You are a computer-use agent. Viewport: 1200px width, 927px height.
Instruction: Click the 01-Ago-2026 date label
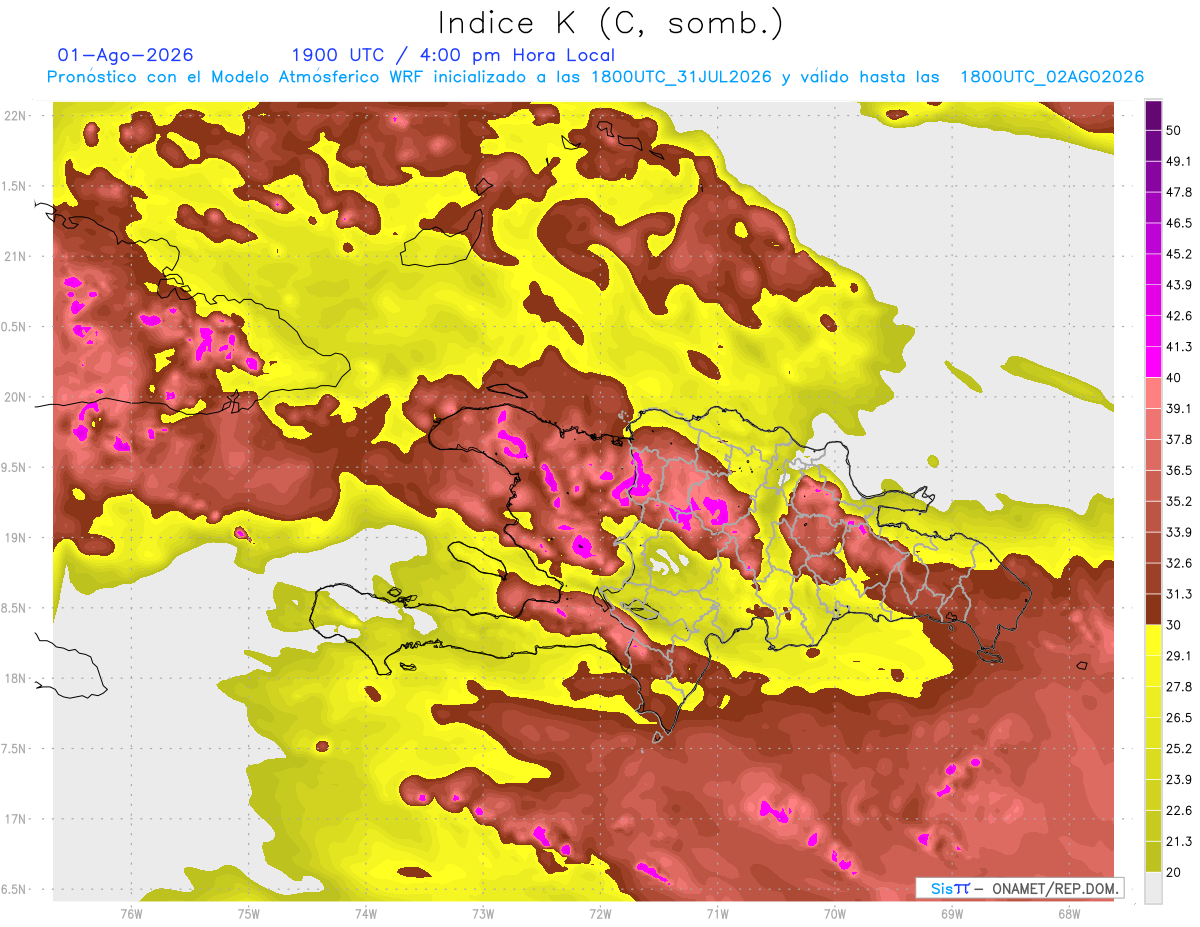[125, 55]
